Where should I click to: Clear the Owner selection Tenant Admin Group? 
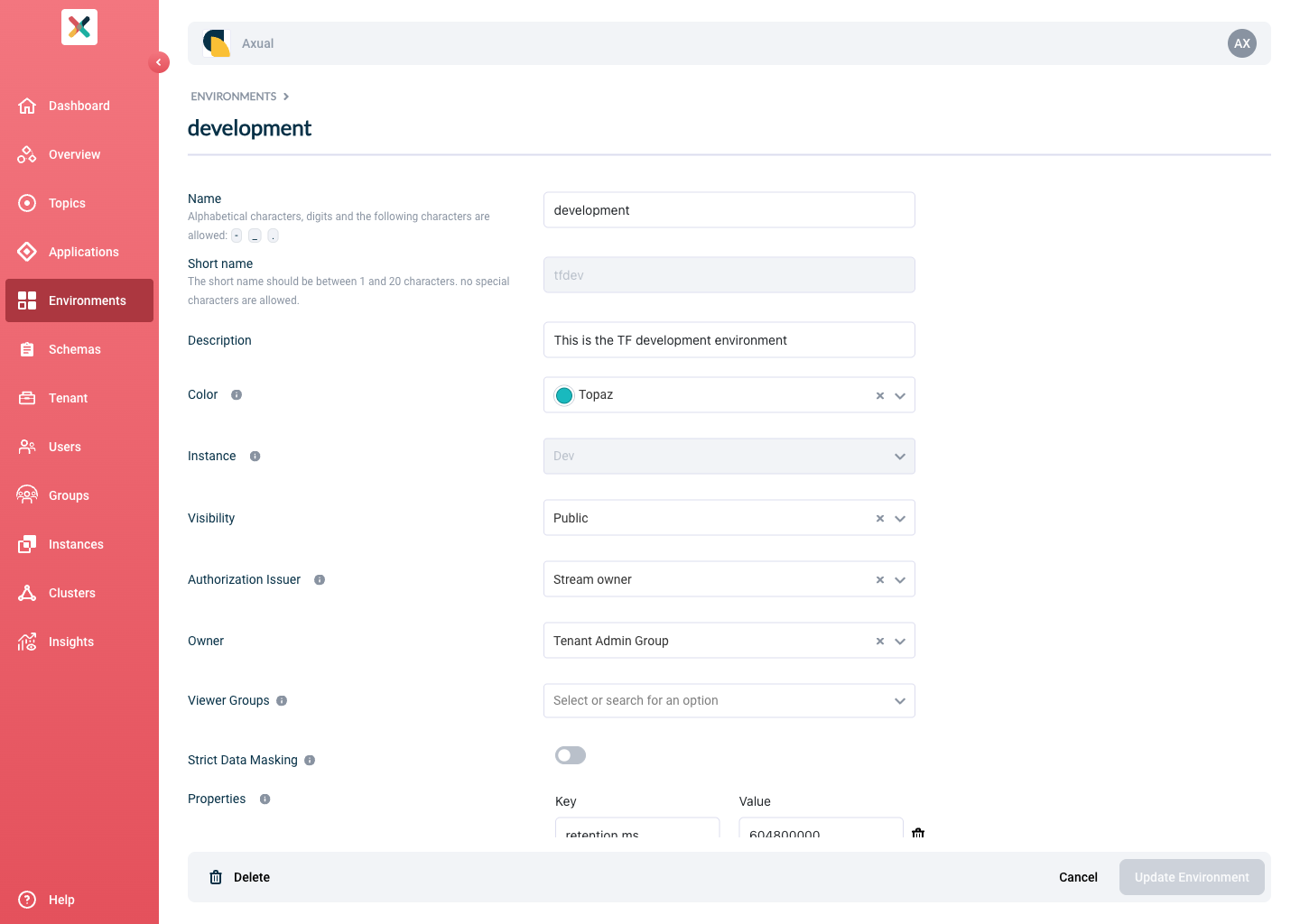click(880, 642)
